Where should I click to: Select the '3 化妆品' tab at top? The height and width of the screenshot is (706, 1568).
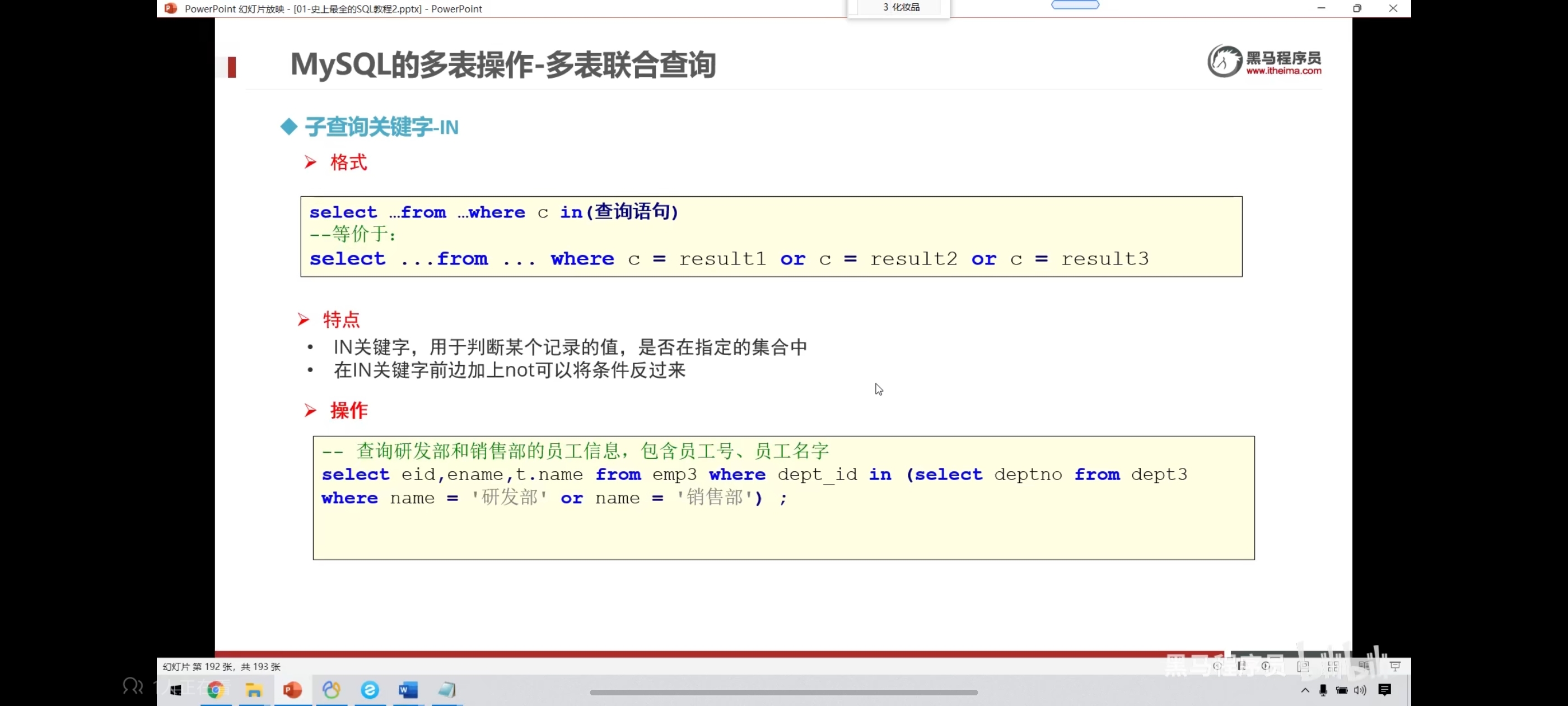click(x=901, y=7)
